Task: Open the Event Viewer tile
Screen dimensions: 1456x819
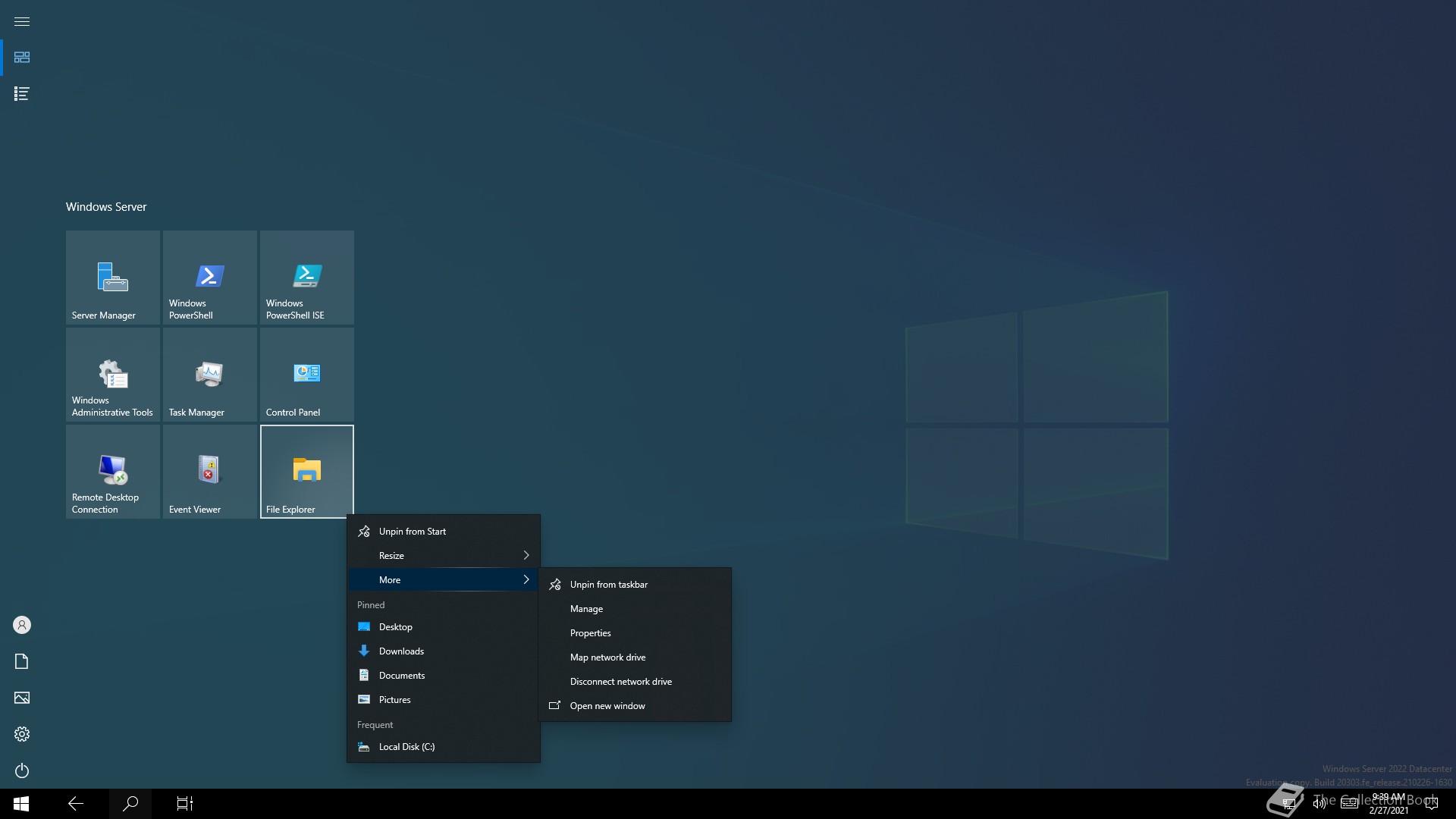Action: coord(209,472)
